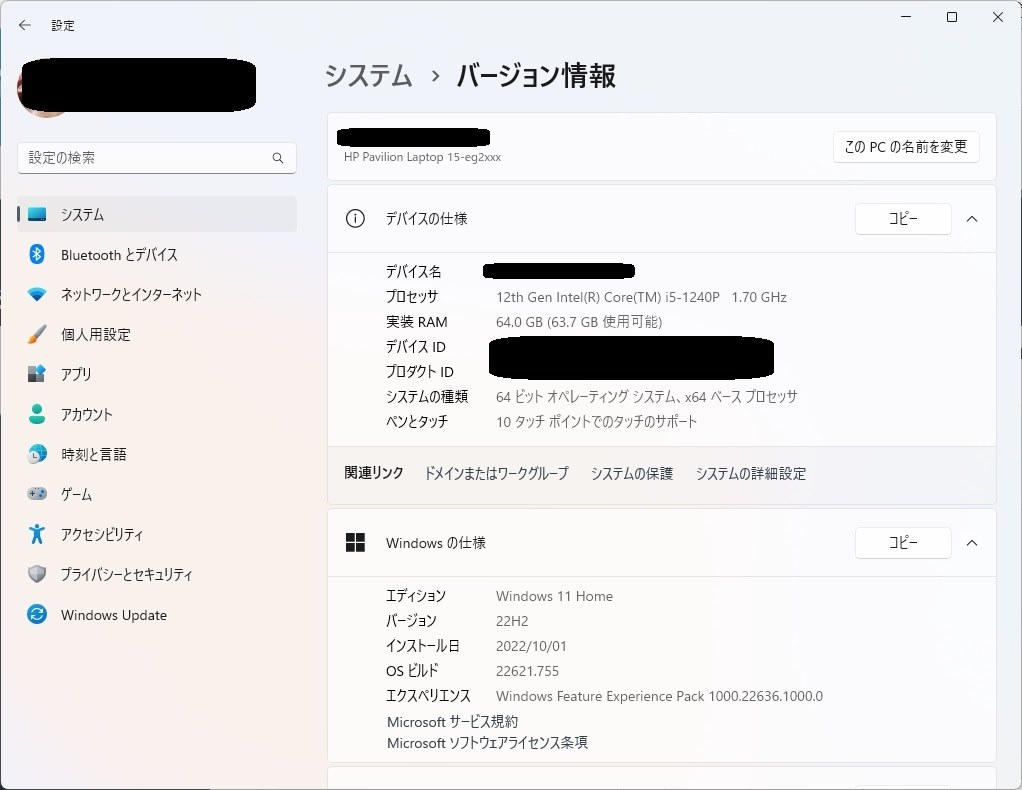This screenshot has width=1022, height=790.
Task: Open Microsoft ソフトウェアライセンス条項 link
Action: click(x=488, y=742)
